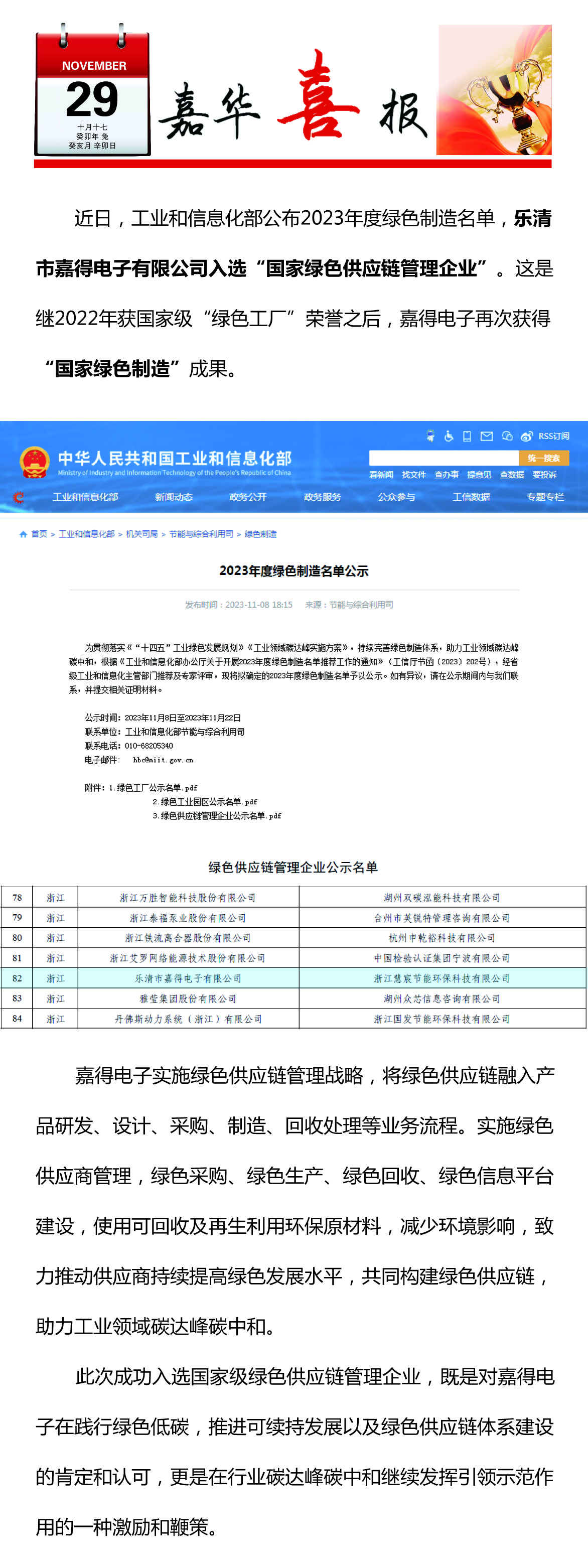This screenshot has height=1568, width=588.
Task: Open the 工业和信息化部 navigation menu
Action: pos(85,497)
